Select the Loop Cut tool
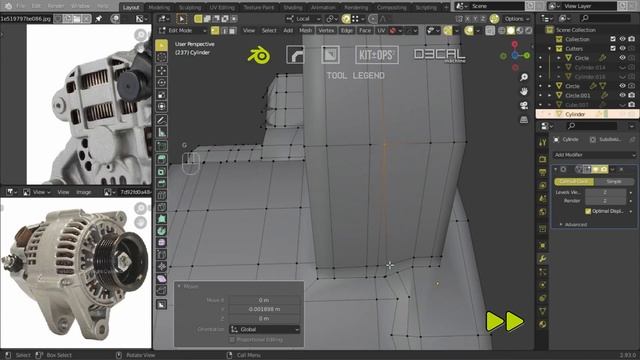The image size is (640, 360). pyautogui.click(x=162, y=195)
